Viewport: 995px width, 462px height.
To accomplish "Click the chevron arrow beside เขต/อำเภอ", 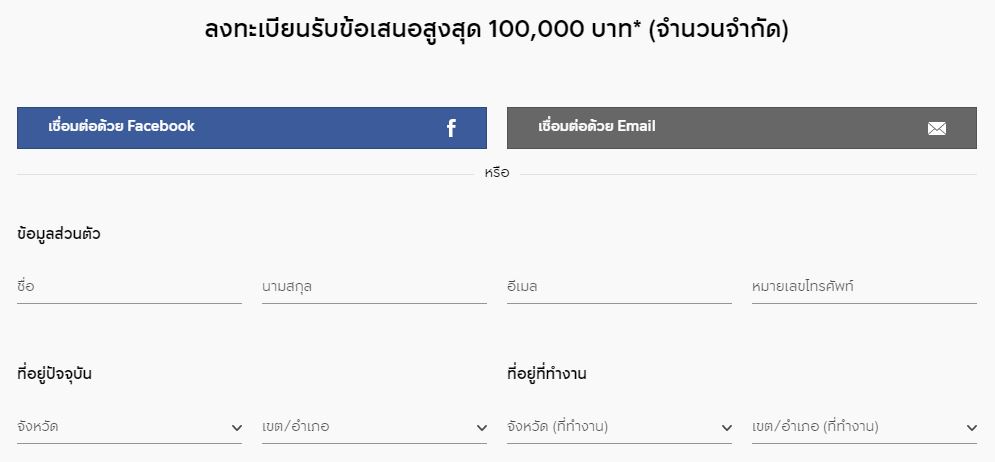I will (482, 428).
